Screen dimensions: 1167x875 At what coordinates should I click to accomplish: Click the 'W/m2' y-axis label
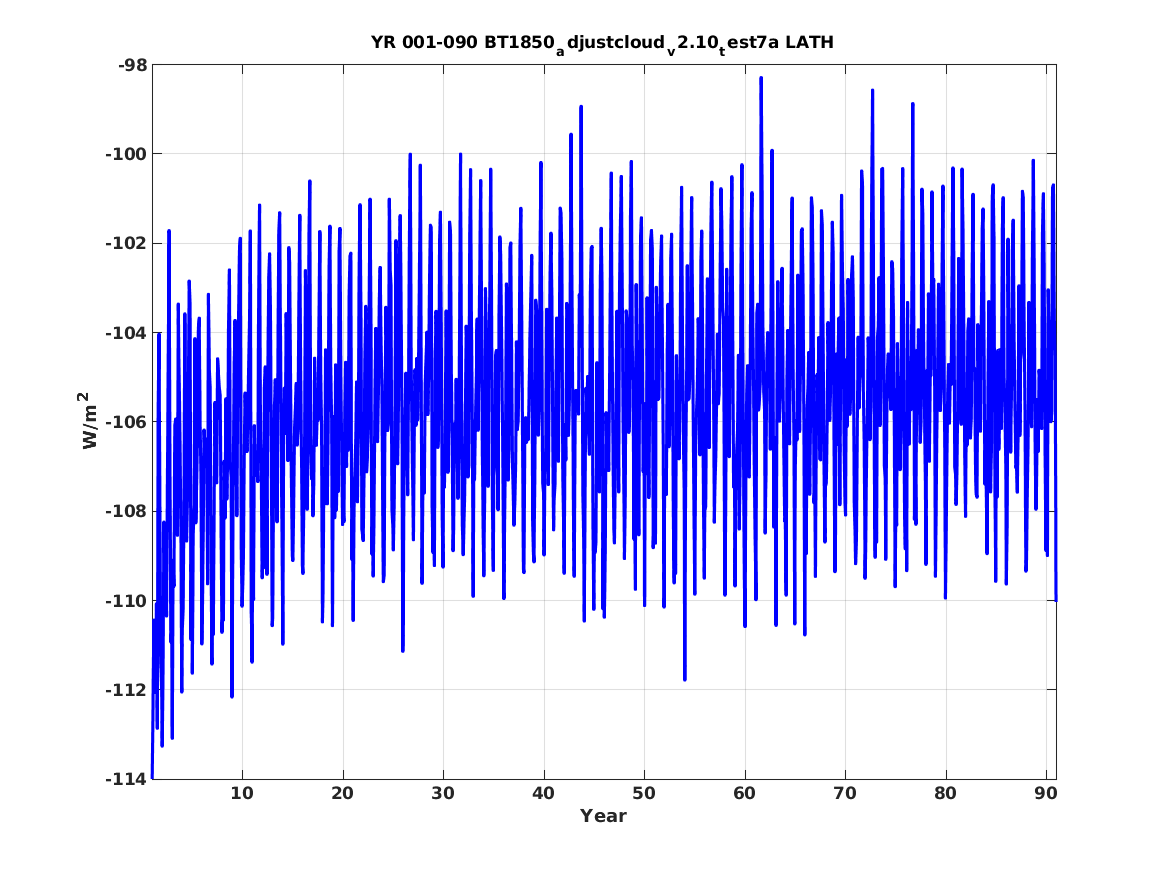(x=89, y=420)
